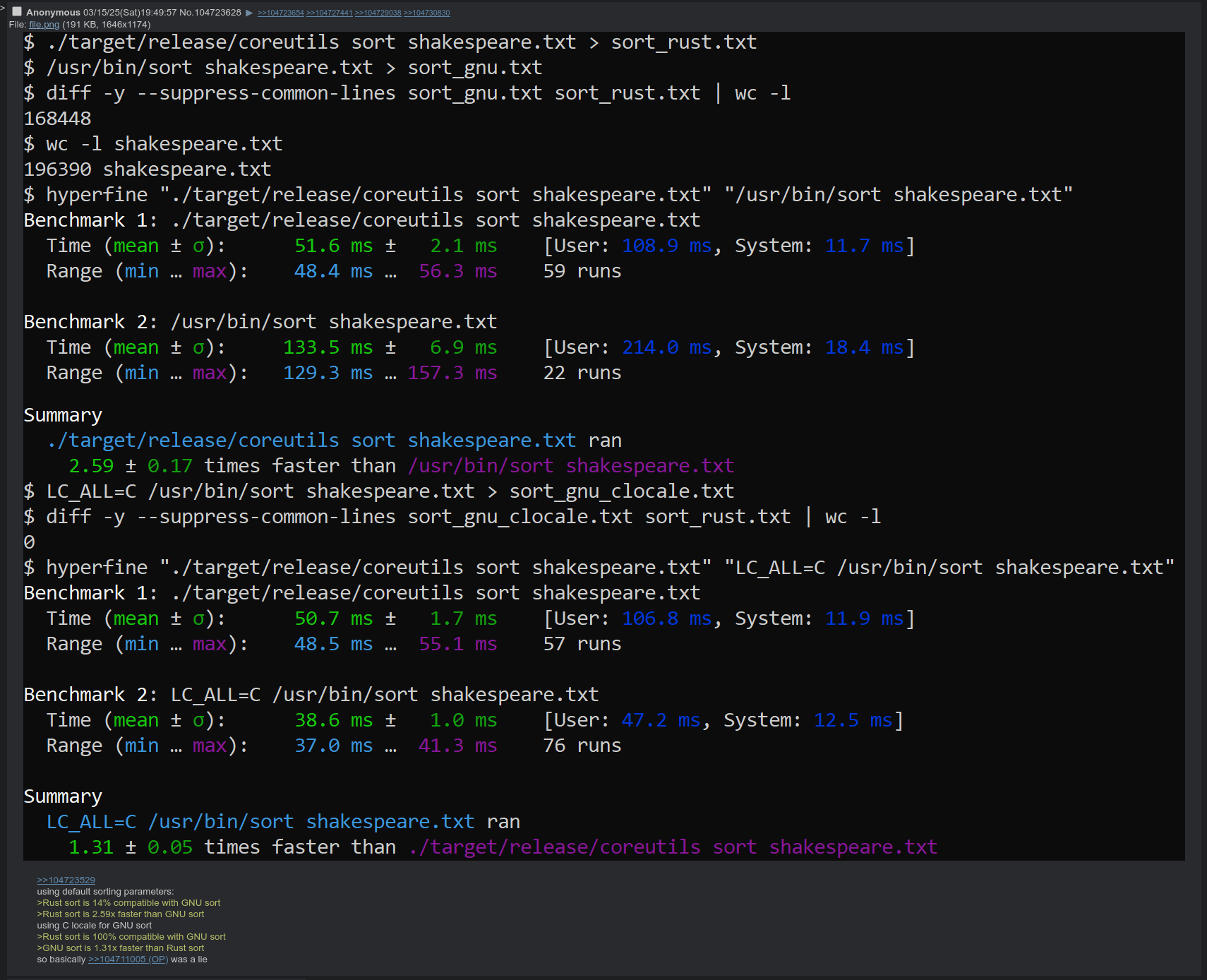Viewport: 1207px width, 980px height.
Task: Click the terminal screenshot image
Action: [604, 446]
